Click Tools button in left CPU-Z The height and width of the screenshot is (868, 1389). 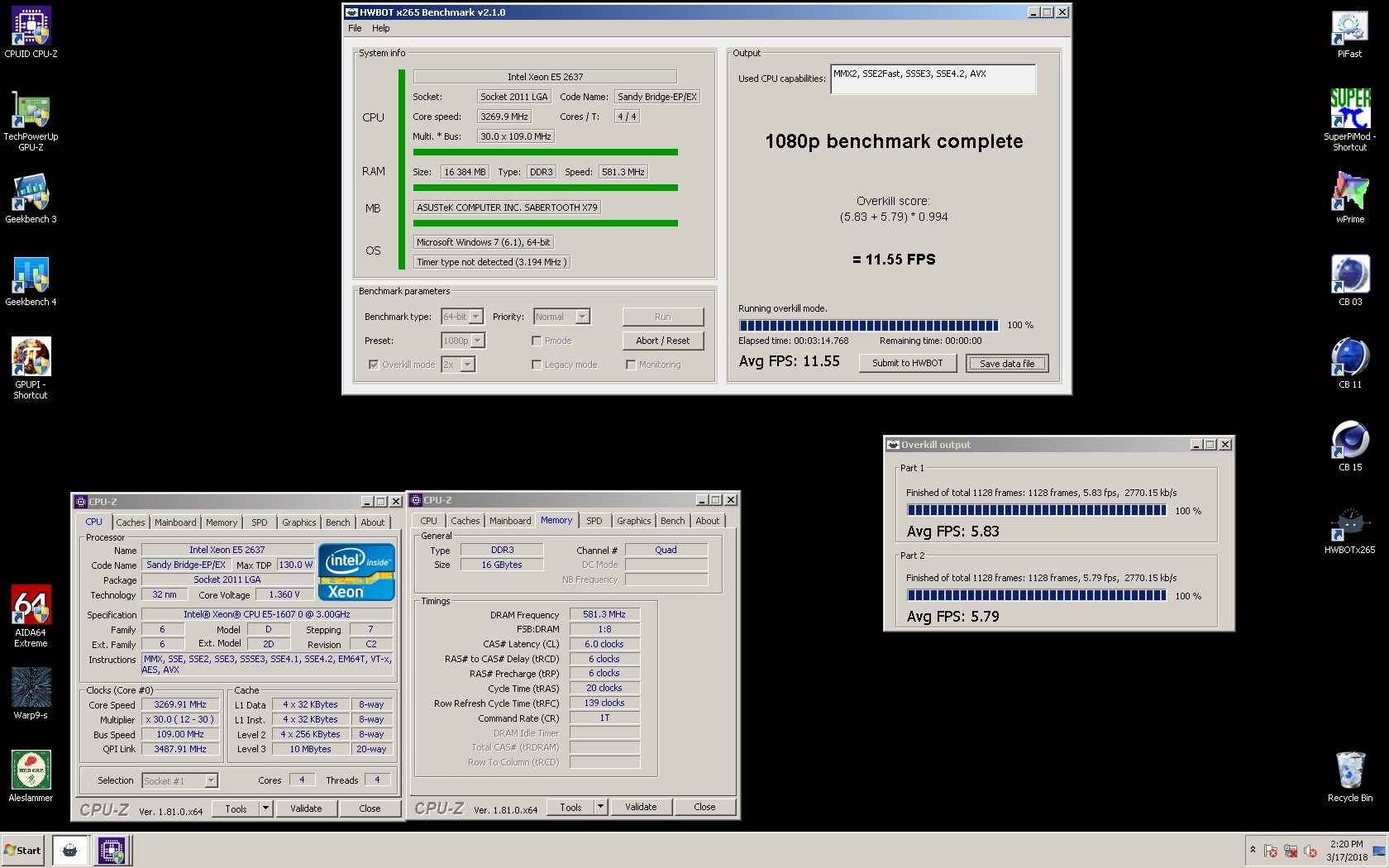point(236,808)
